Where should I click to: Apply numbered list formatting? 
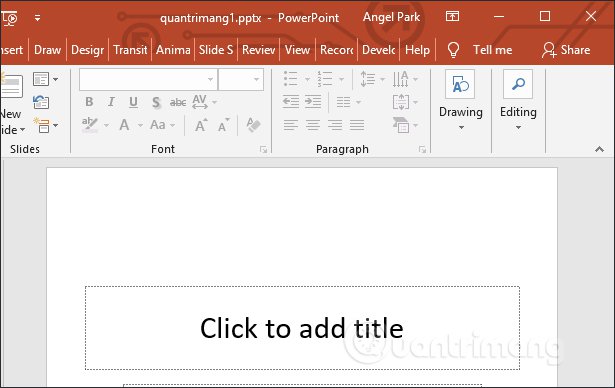[x=325, y=79]
